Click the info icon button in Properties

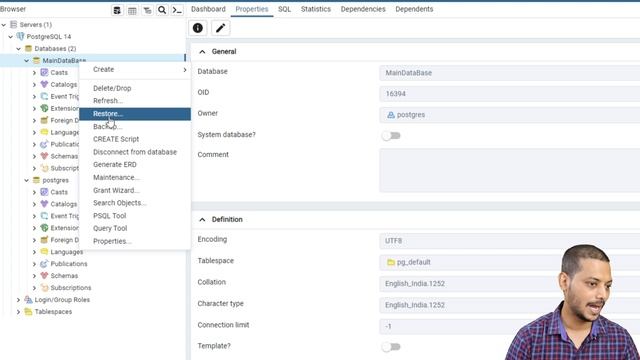pos(198,28)
